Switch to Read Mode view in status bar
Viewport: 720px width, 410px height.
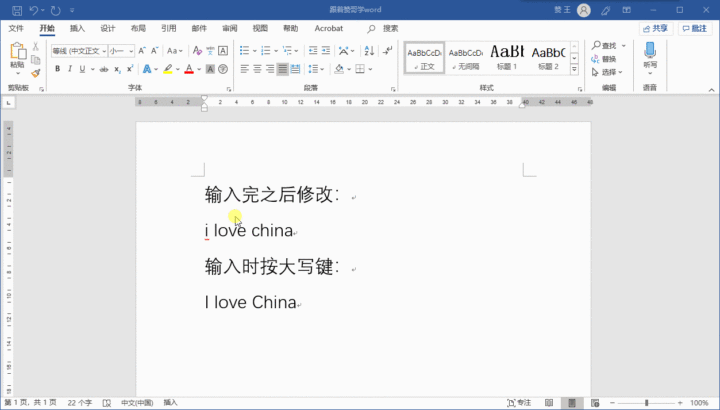549,403
